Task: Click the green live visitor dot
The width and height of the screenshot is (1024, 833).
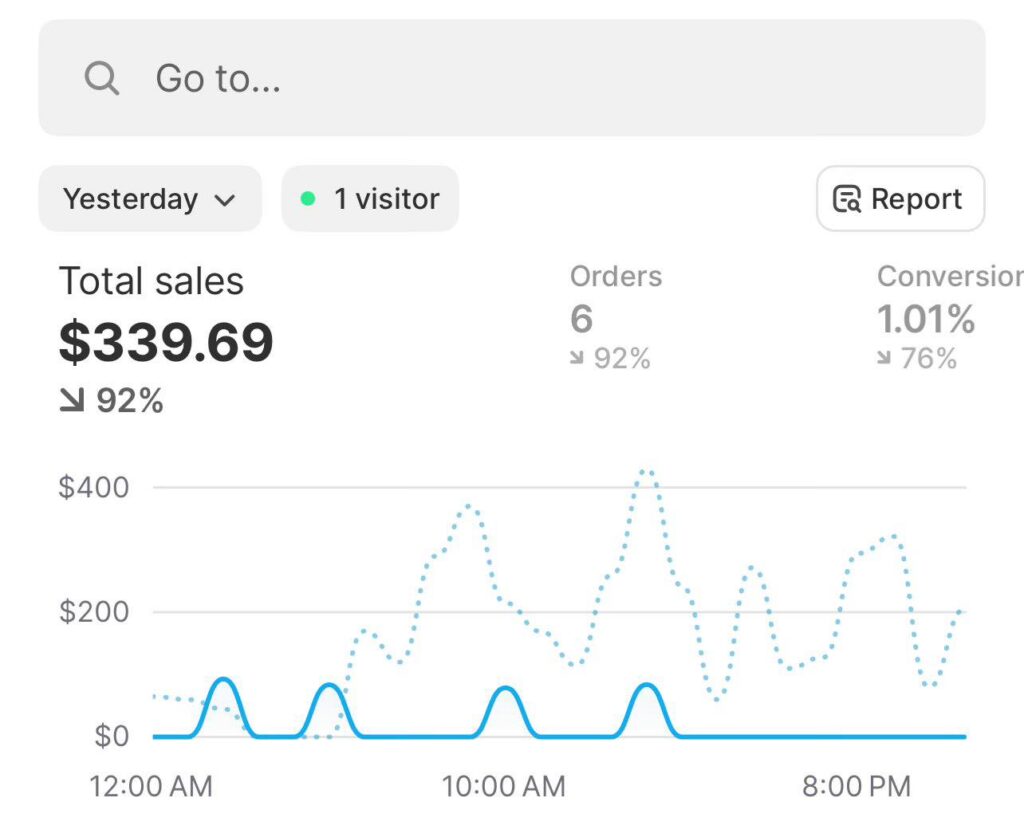Action: 308,199
